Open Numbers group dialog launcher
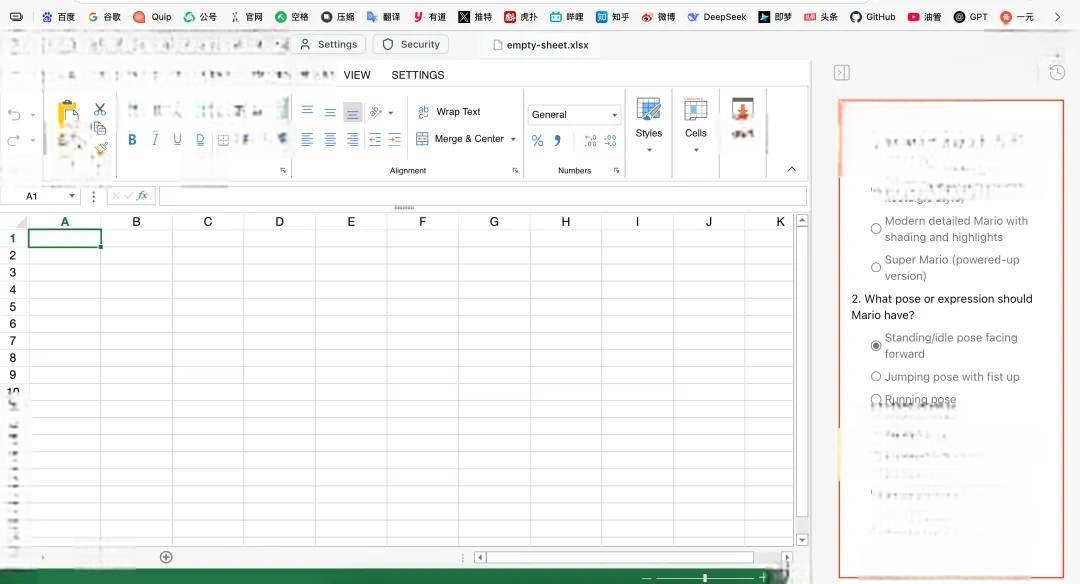 (616, 170)
